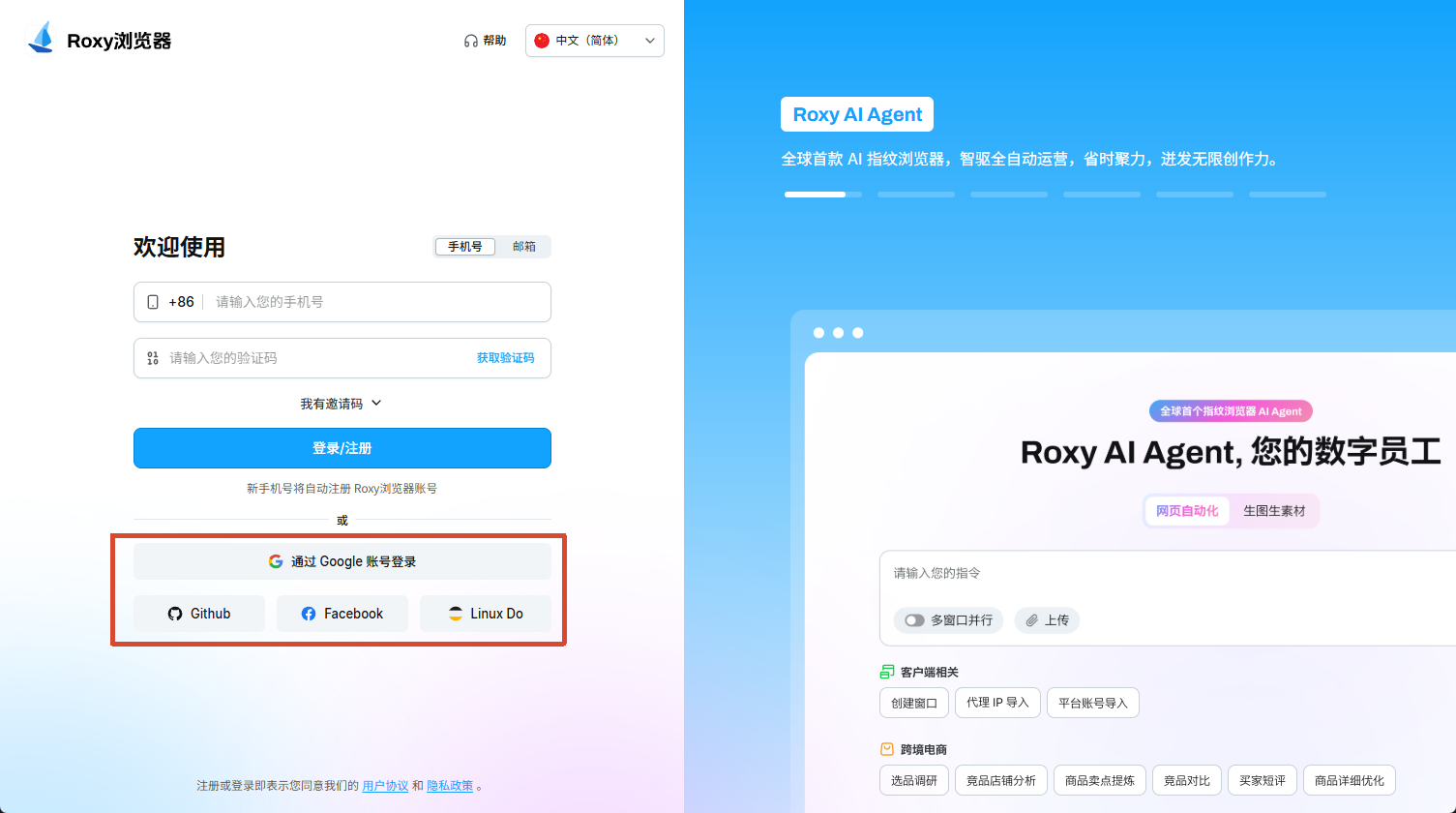
Task: Click the paperclip upload icon
Action: [1032, 620]
